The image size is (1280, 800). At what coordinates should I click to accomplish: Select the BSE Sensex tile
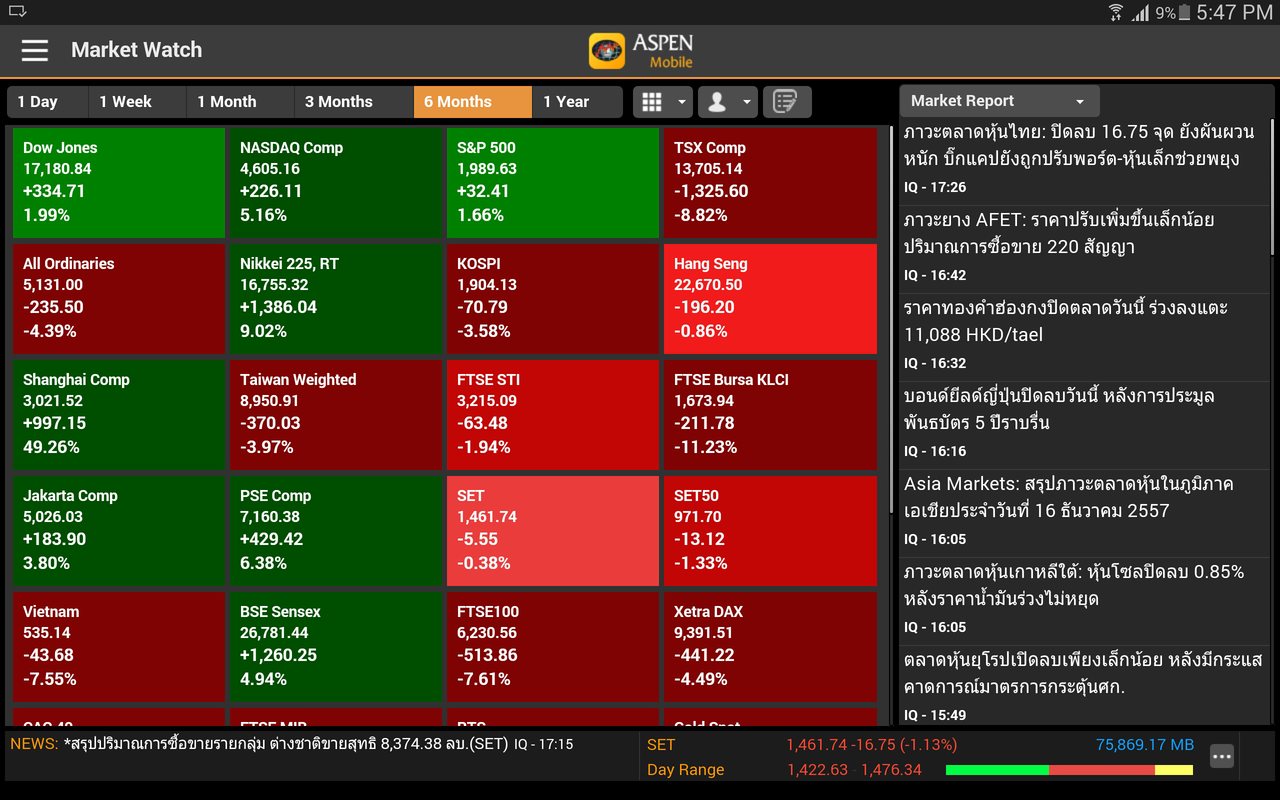336,646
